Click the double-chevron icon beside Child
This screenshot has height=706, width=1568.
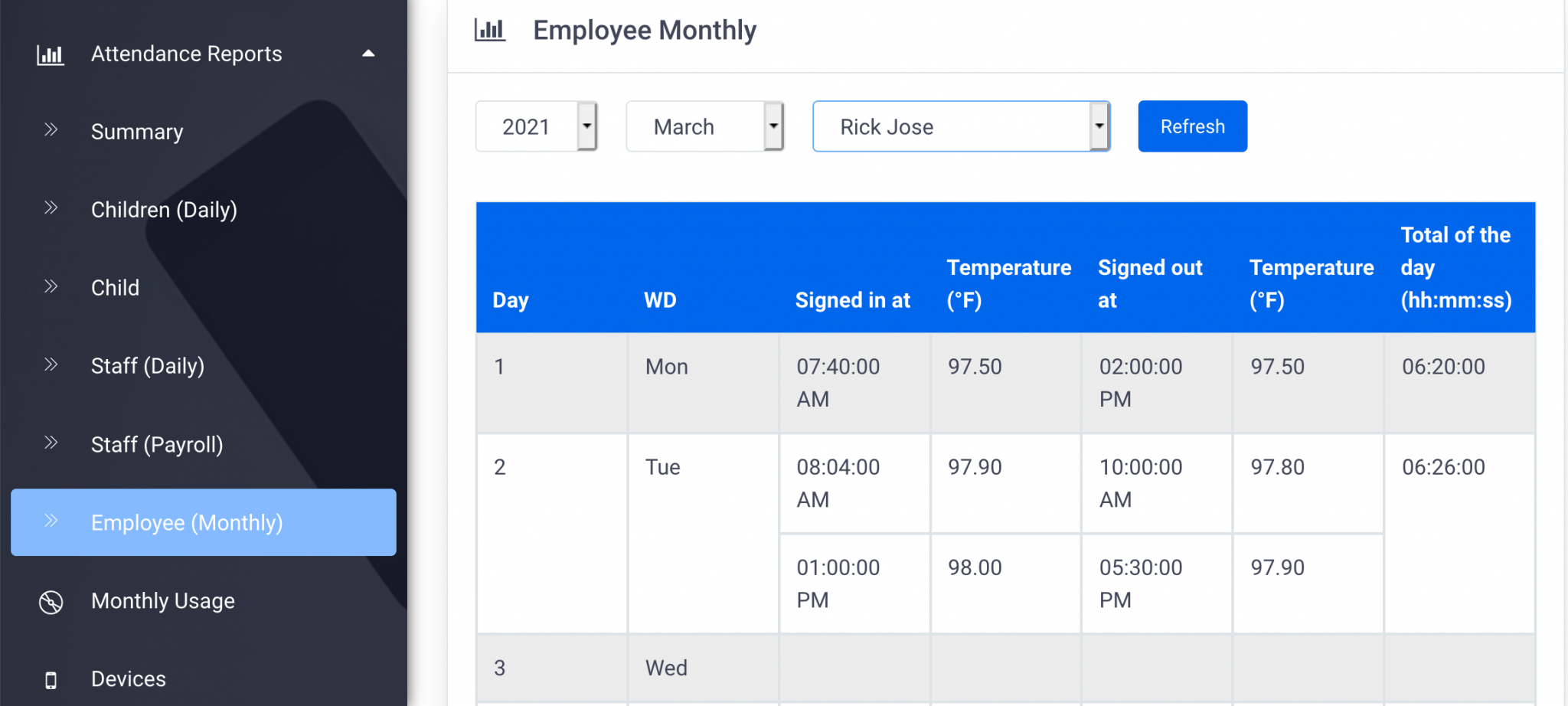click(x=51, y=287)
